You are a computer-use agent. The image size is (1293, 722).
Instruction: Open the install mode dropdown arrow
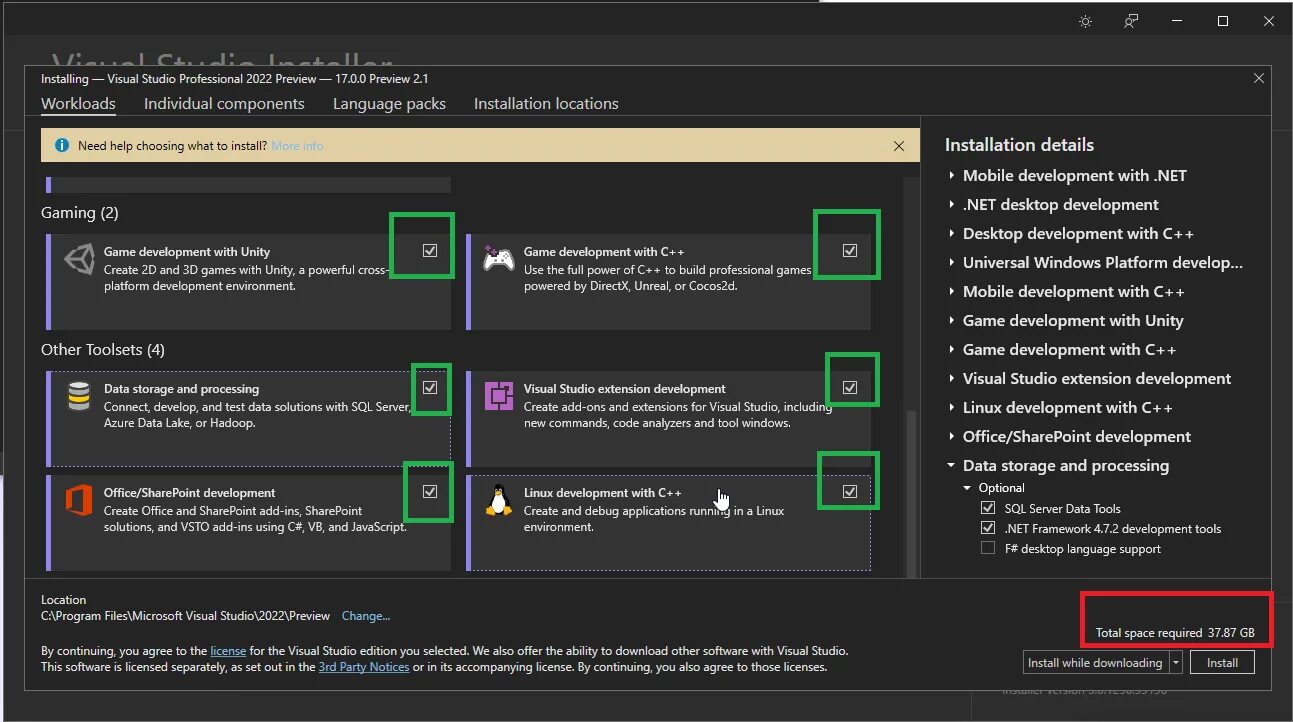click(1176, 662)
